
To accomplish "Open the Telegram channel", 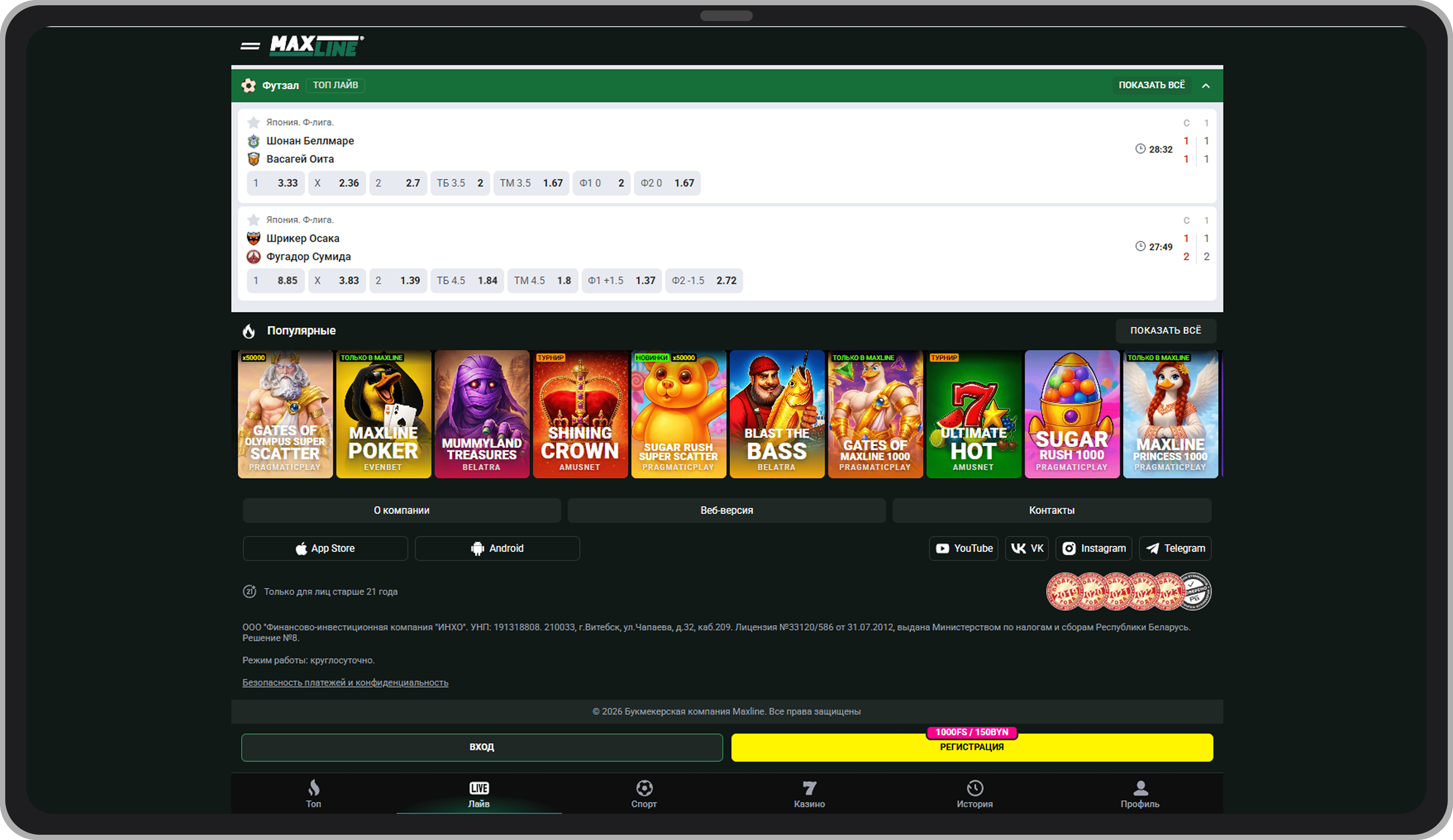I will click(1176, 549).
